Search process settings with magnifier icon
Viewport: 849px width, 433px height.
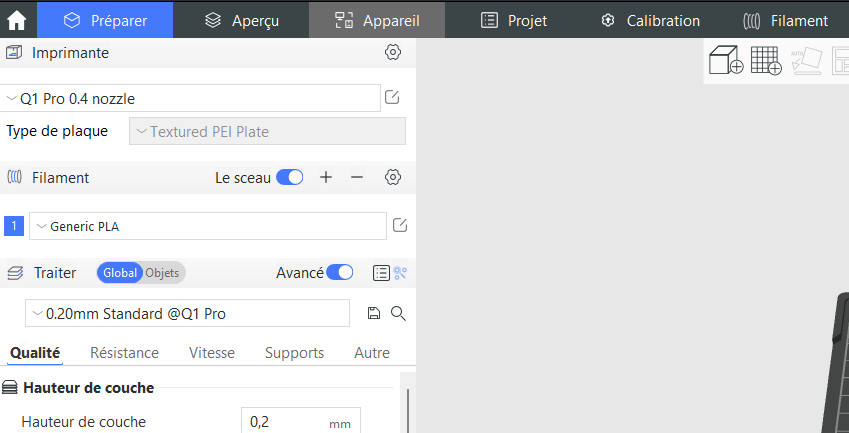(398, 313)
